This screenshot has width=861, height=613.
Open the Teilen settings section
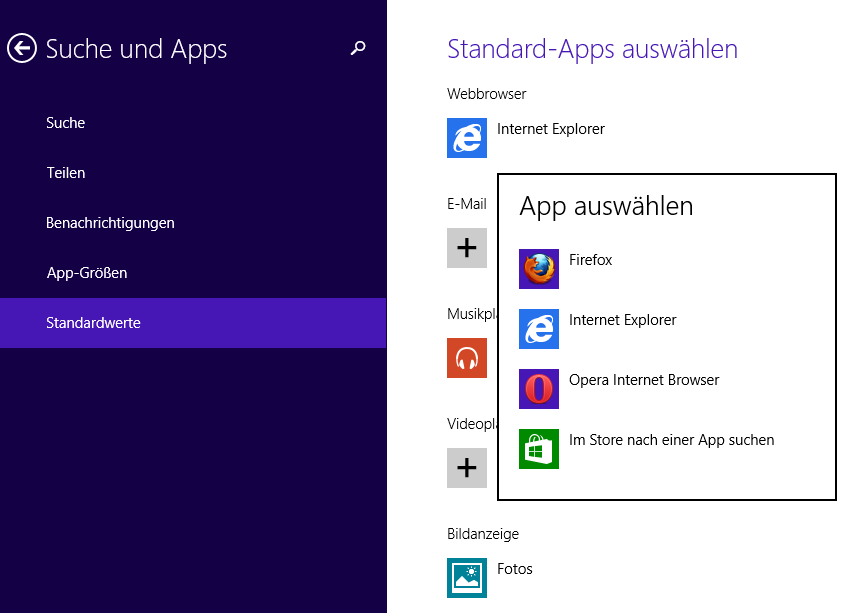click(193, 173)
